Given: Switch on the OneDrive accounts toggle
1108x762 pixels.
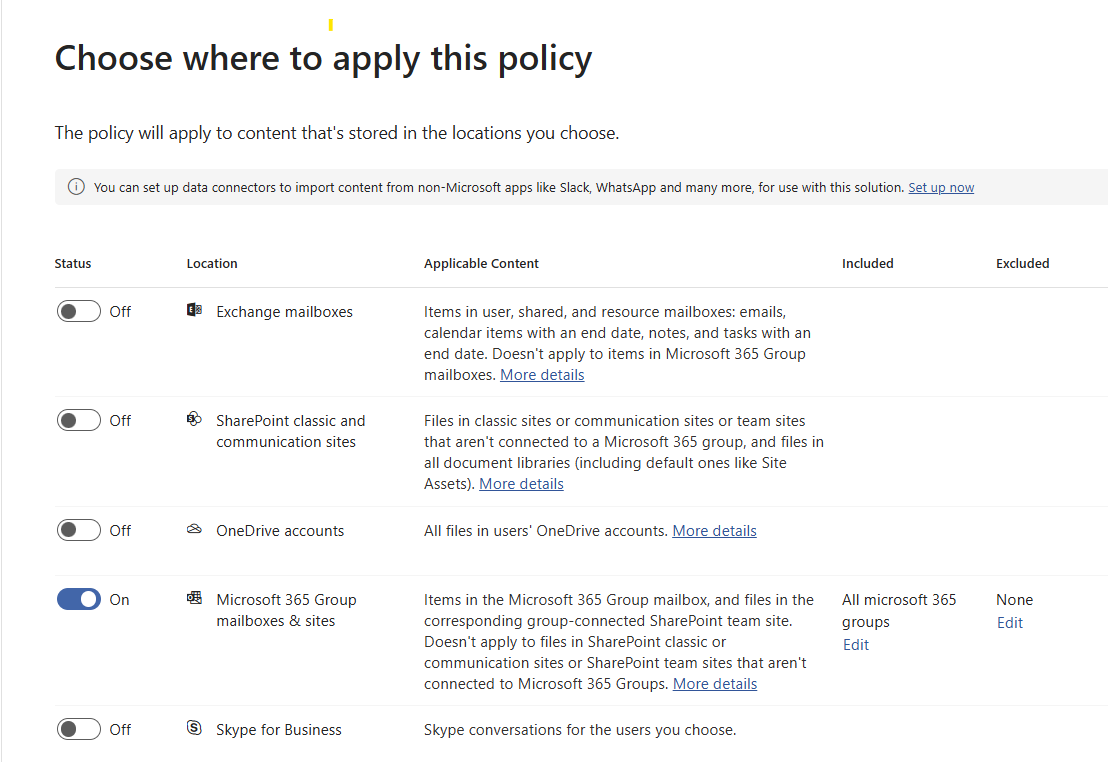Looking at the screenshot, I should (79, 530).
